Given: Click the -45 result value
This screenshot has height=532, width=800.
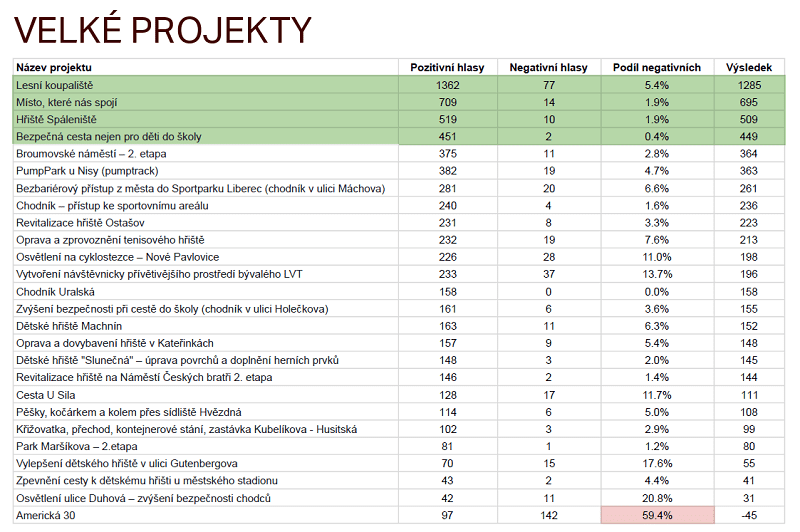Looking at the screenshot, I should pos(749,515).
